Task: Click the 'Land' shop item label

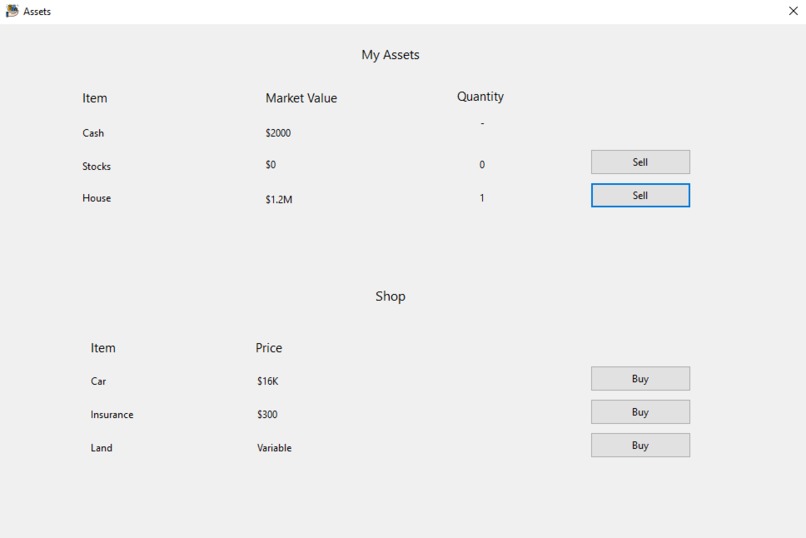Action: pyautogui.click(x=101, y=448)
